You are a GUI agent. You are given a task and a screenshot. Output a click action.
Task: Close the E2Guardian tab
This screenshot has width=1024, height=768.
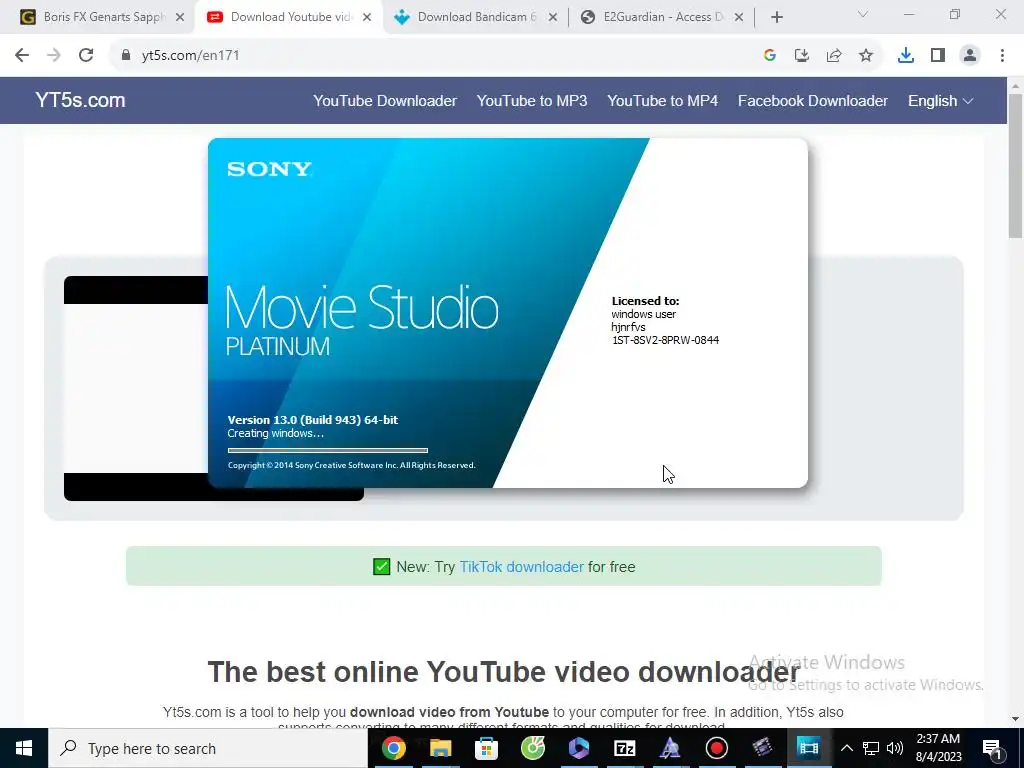739,18
